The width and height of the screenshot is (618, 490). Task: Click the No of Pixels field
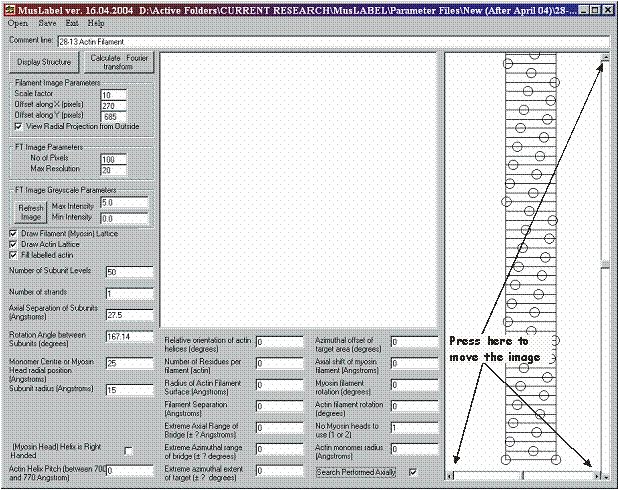114,159
